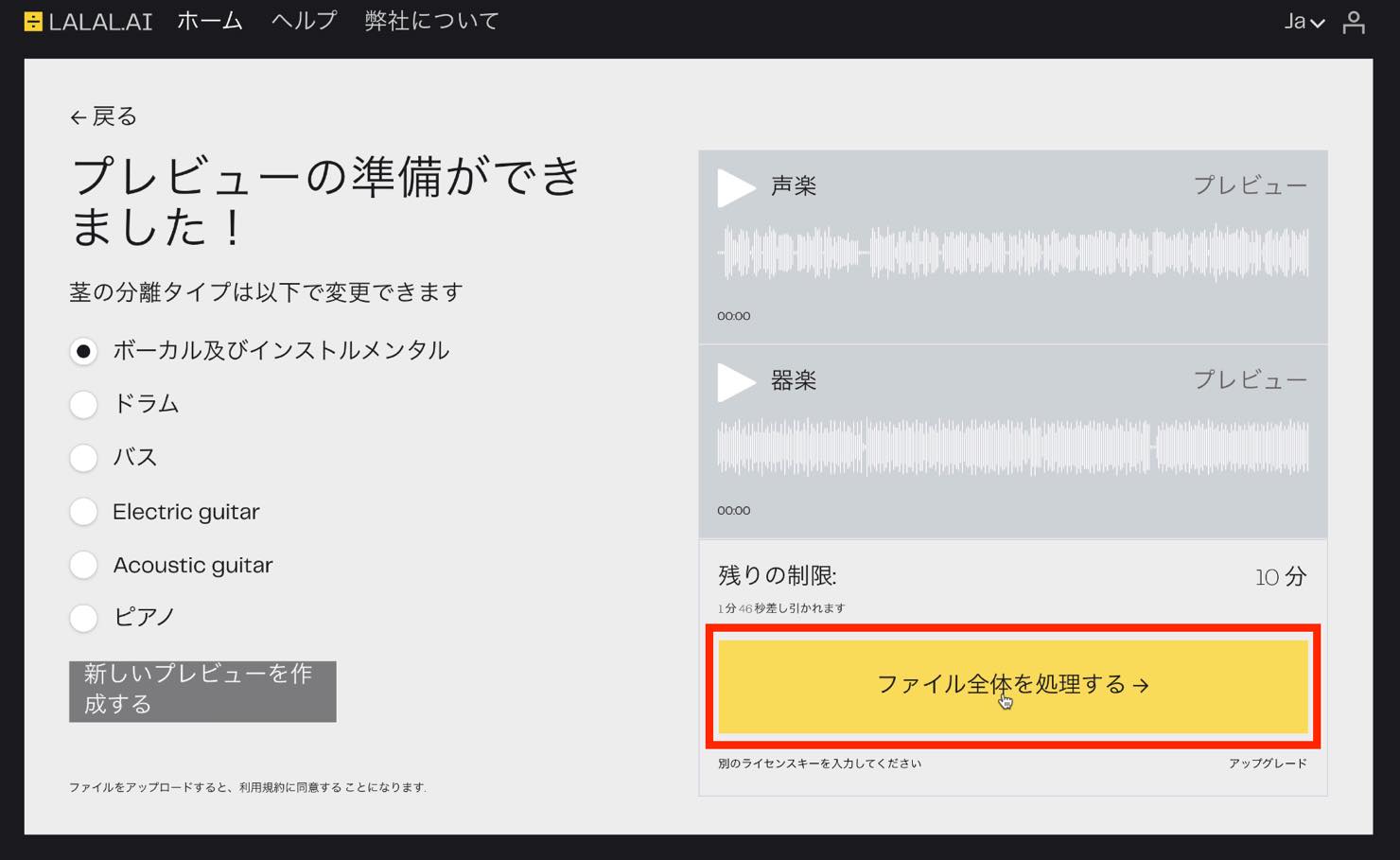Choose the バス stem radio button
Screen dimensions: 1400x860
(83, 458)
